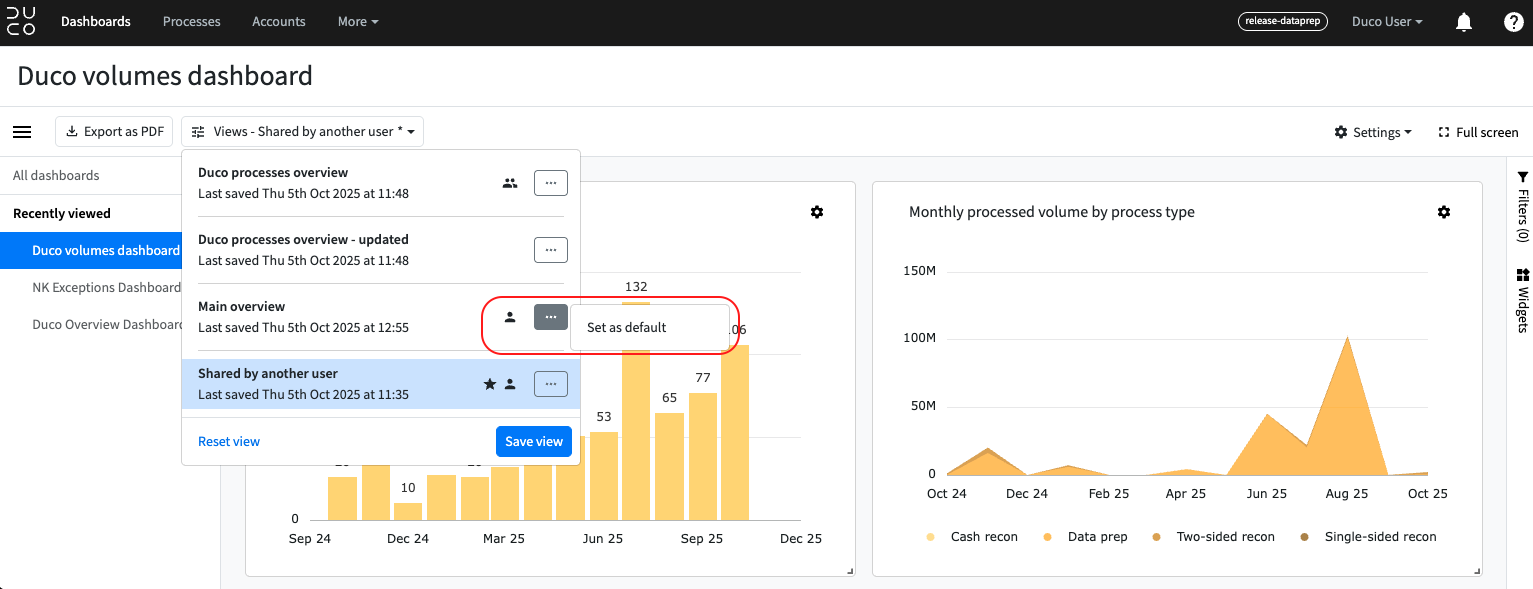Click the bar labeled 10

(x=408, y=511)
